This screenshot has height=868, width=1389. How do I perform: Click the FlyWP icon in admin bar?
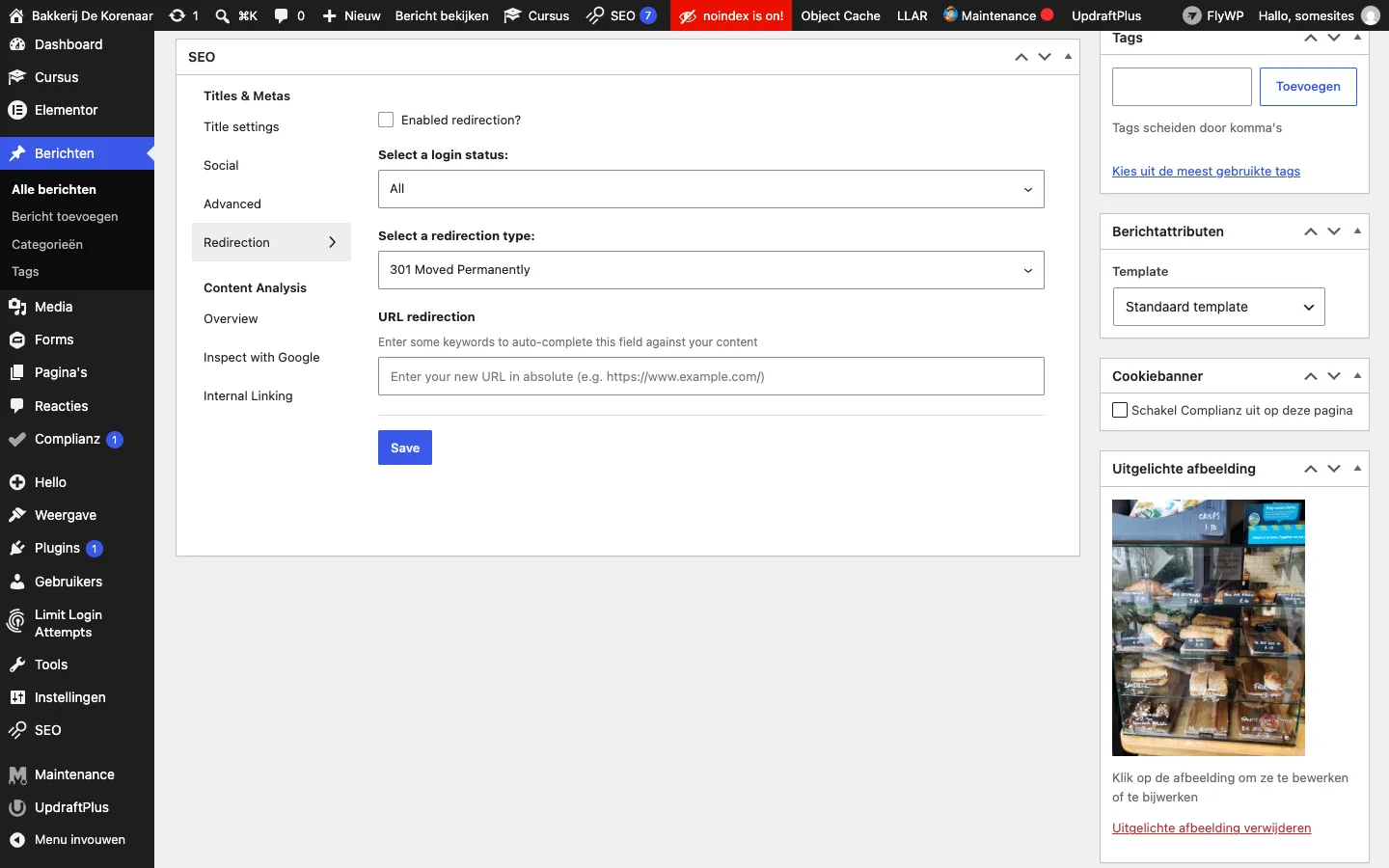click(1192, 15)
